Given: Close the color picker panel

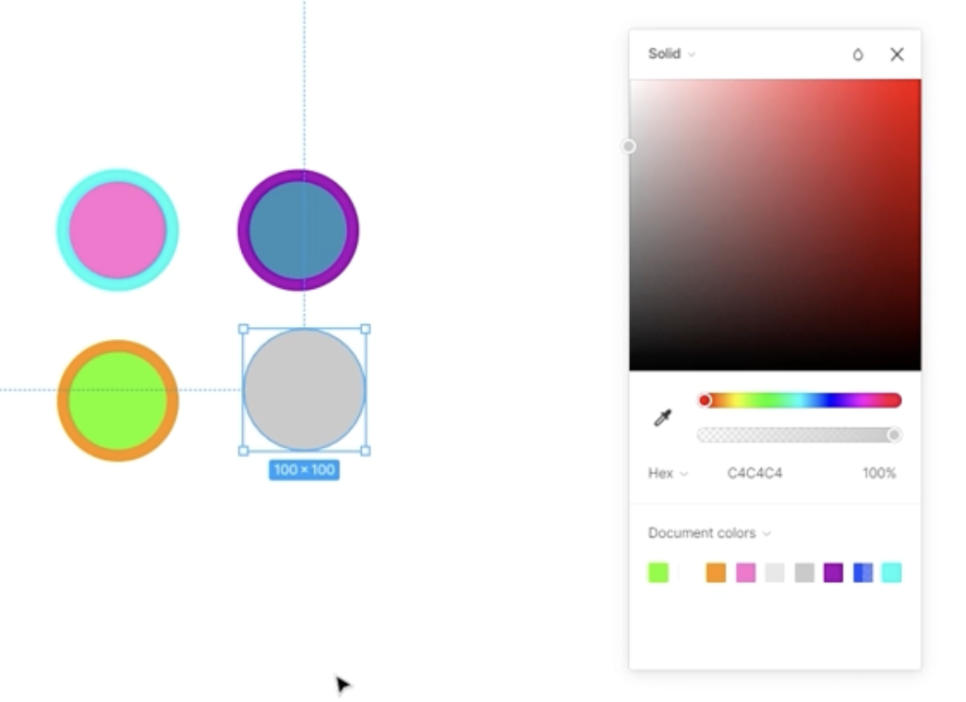Looking at the screenshot, I should [897, 54].
